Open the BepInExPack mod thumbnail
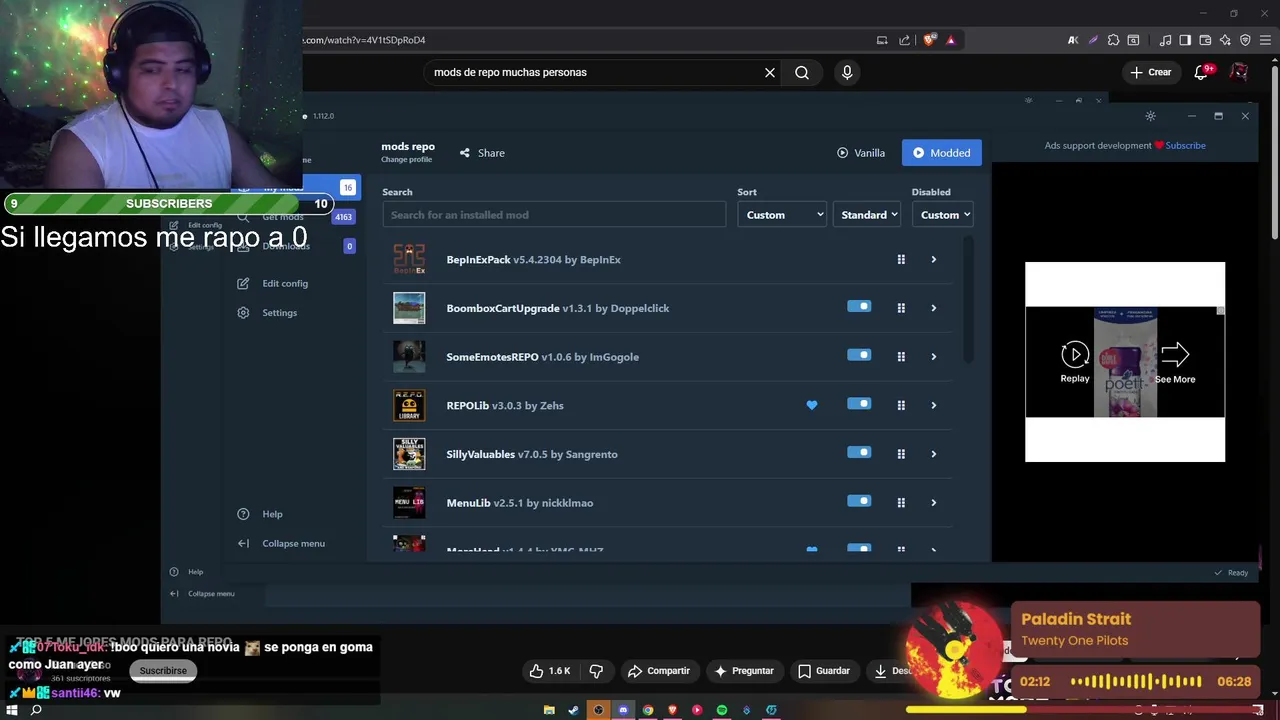Viewport: 1280px width, 720px height. tap(409, 260)
